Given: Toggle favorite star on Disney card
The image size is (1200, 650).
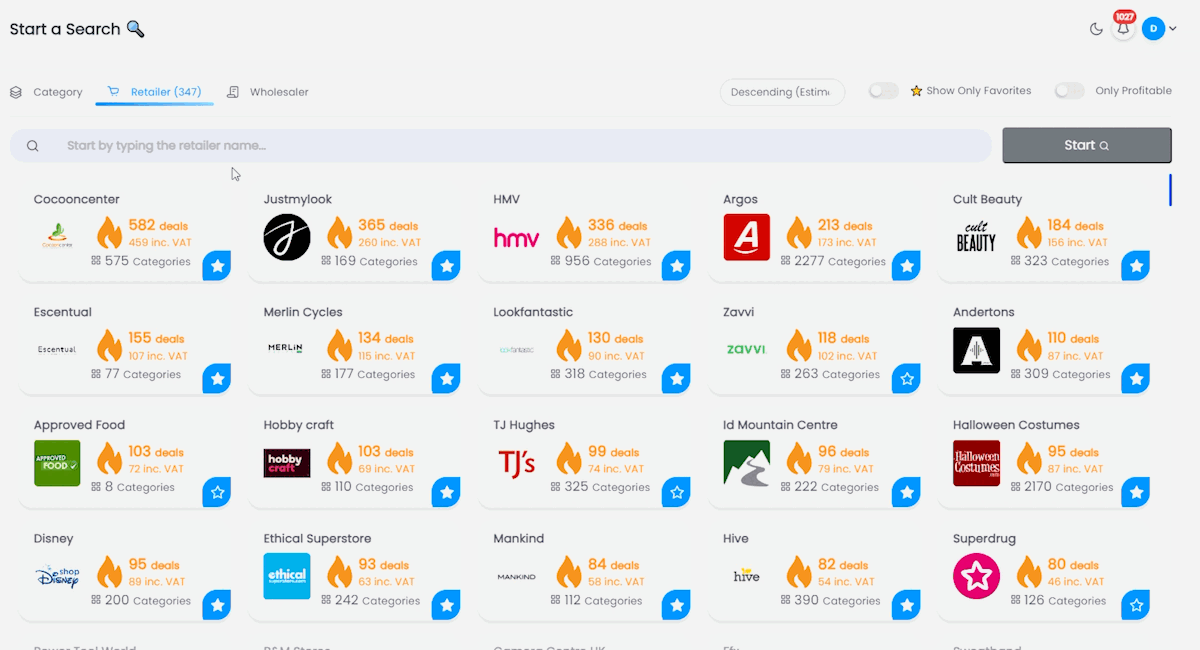Looking at the screenshot, I should [x=217, y=606].
